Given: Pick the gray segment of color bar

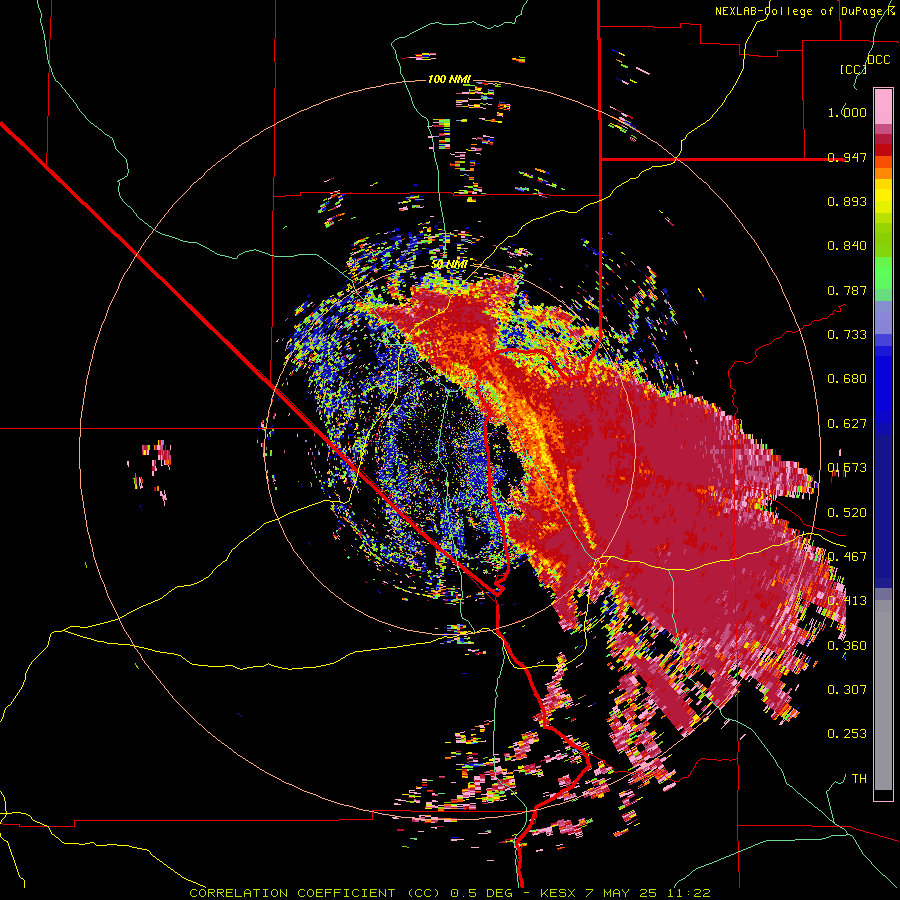Looking at the screenshot, I should click(x=883, y=695).
